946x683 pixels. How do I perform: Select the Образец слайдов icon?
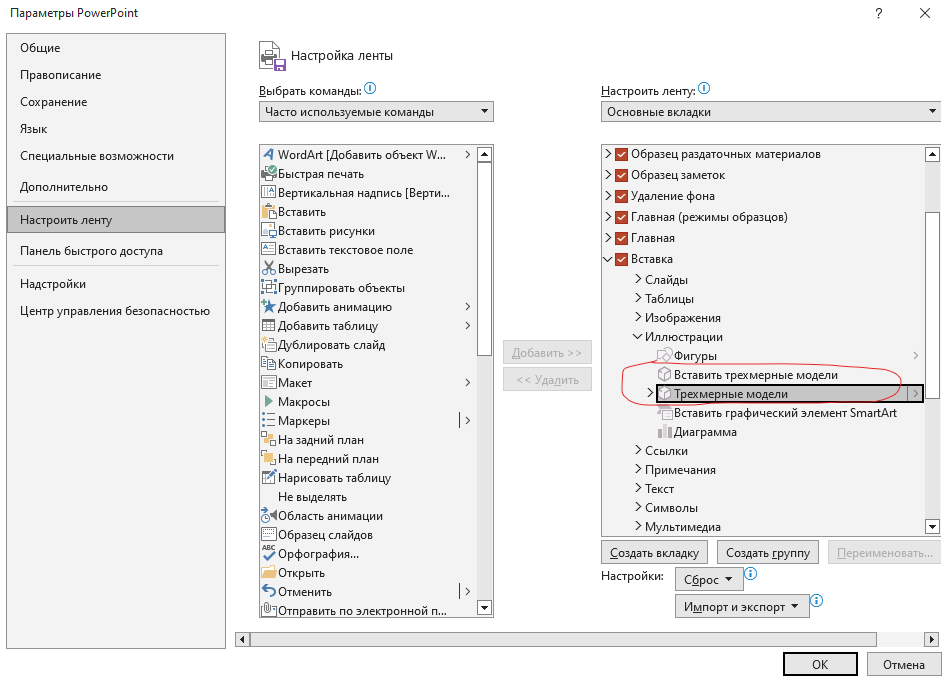(268, 535)
